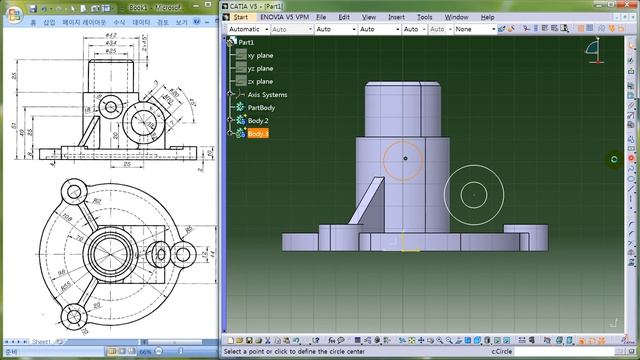Open the second Auto line thickness dropdown
The image size is (640, 360).
point(336,29)
